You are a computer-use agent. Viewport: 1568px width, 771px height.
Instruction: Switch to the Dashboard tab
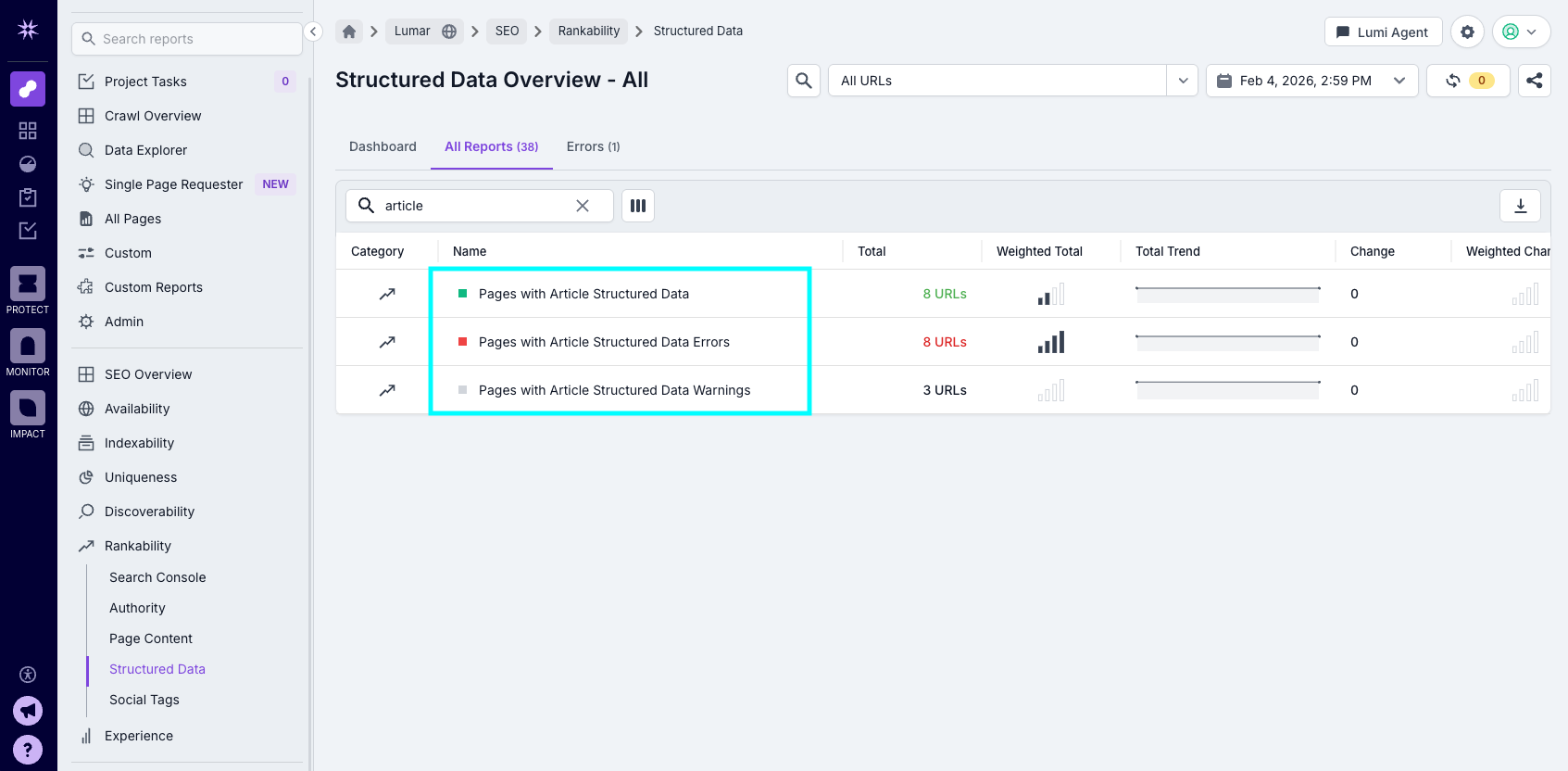383,146
